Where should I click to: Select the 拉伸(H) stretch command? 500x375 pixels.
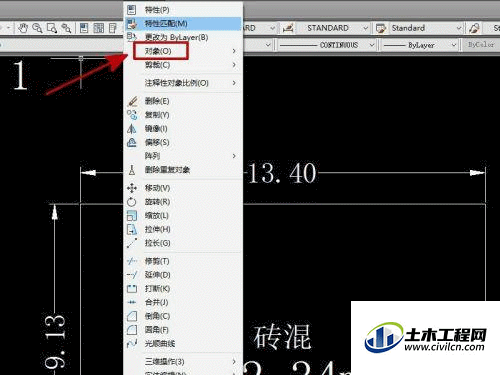pos(183,229)
